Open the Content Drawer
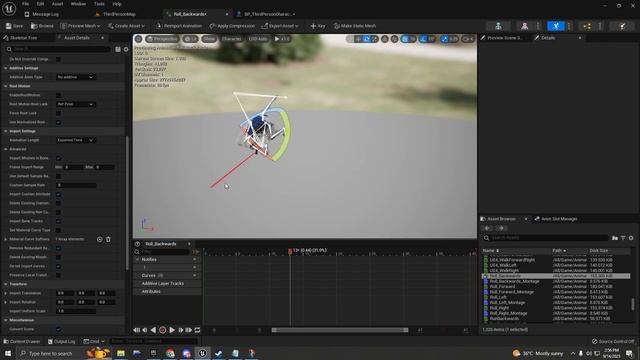 click(x=22, y=341)
